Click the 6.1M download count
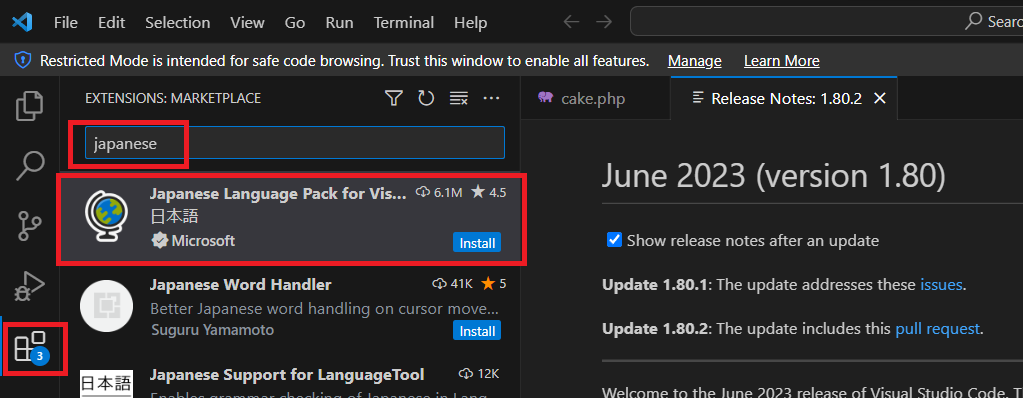 (439, 193)
